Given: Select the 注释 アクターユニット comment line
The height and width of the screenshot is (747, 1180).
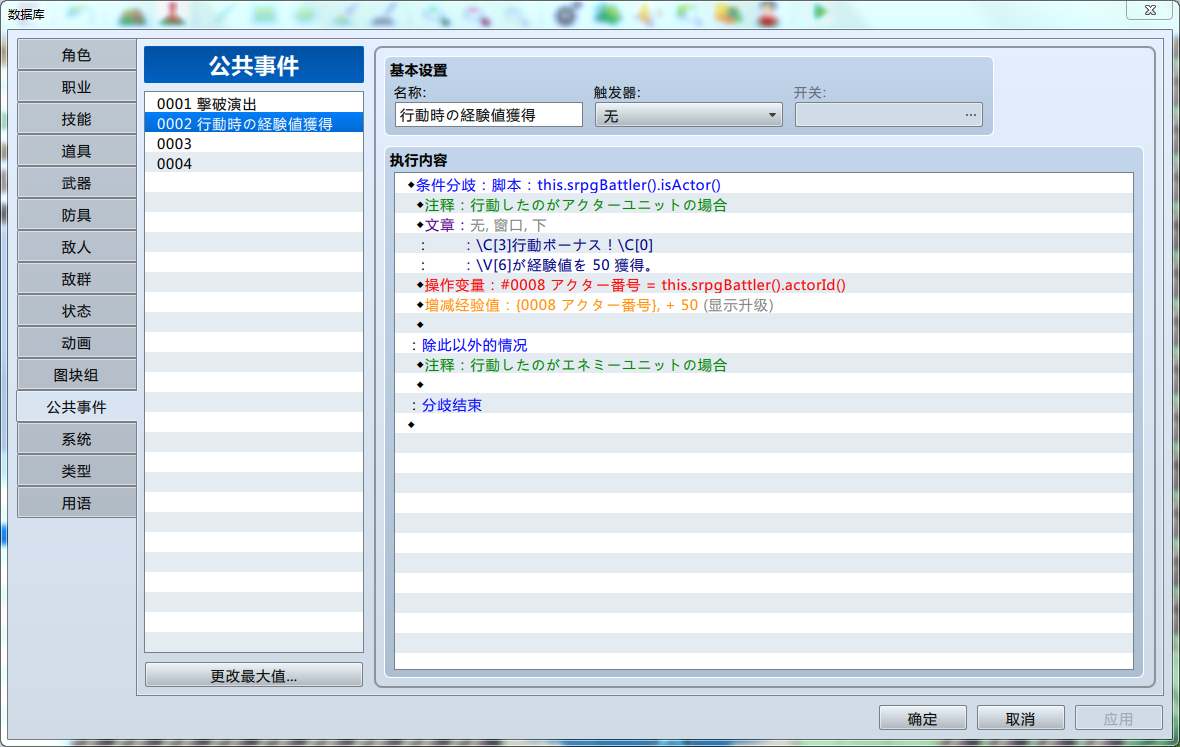Looking at the screenshot, I should pyautogui.click(x=764, y=205).
